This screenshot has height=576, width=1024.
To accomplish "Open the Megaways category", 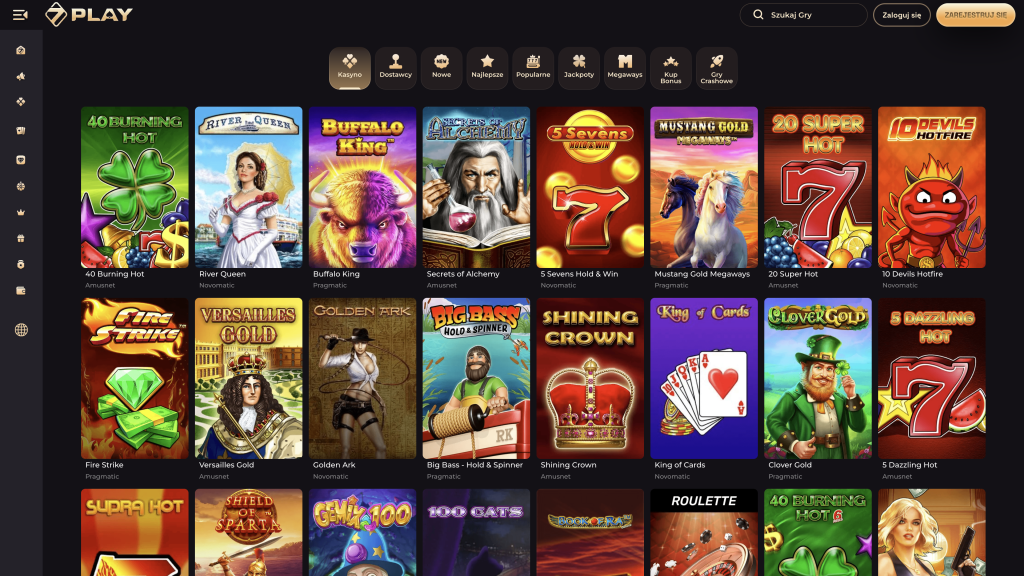I will click(625, 68).
